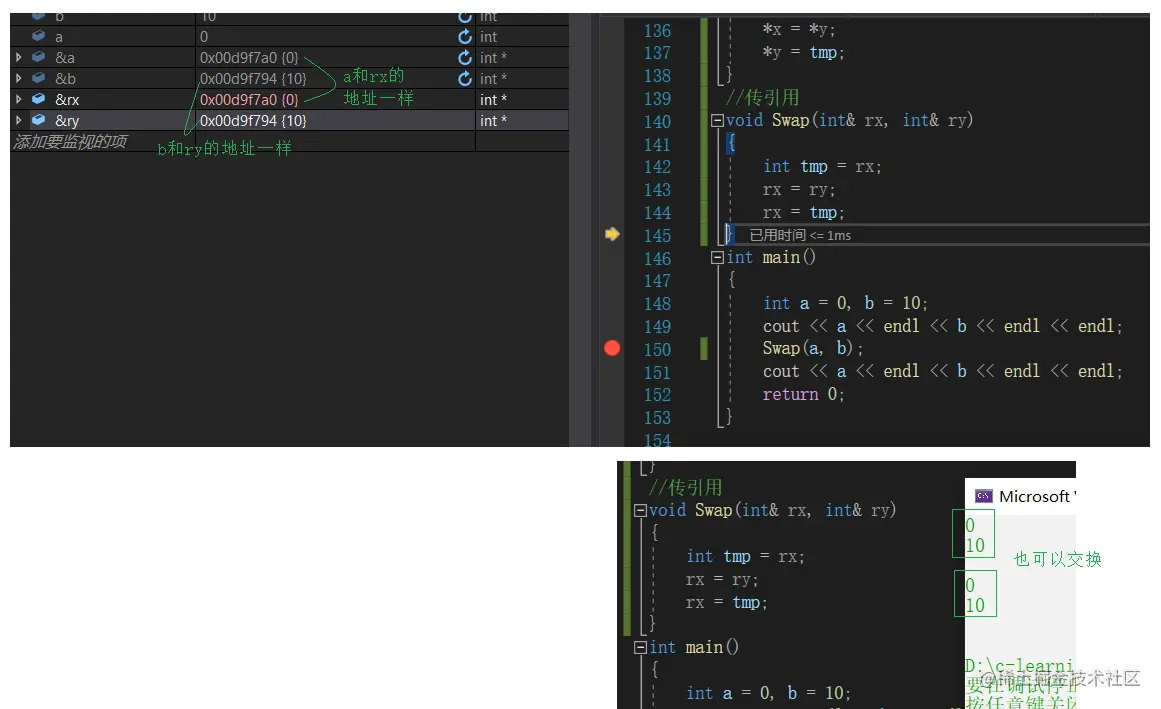Image resolution: width=1161 pixels, height=709 pixels.
Task: Click the cout statement on line 149
Action: tap(943, 326)
